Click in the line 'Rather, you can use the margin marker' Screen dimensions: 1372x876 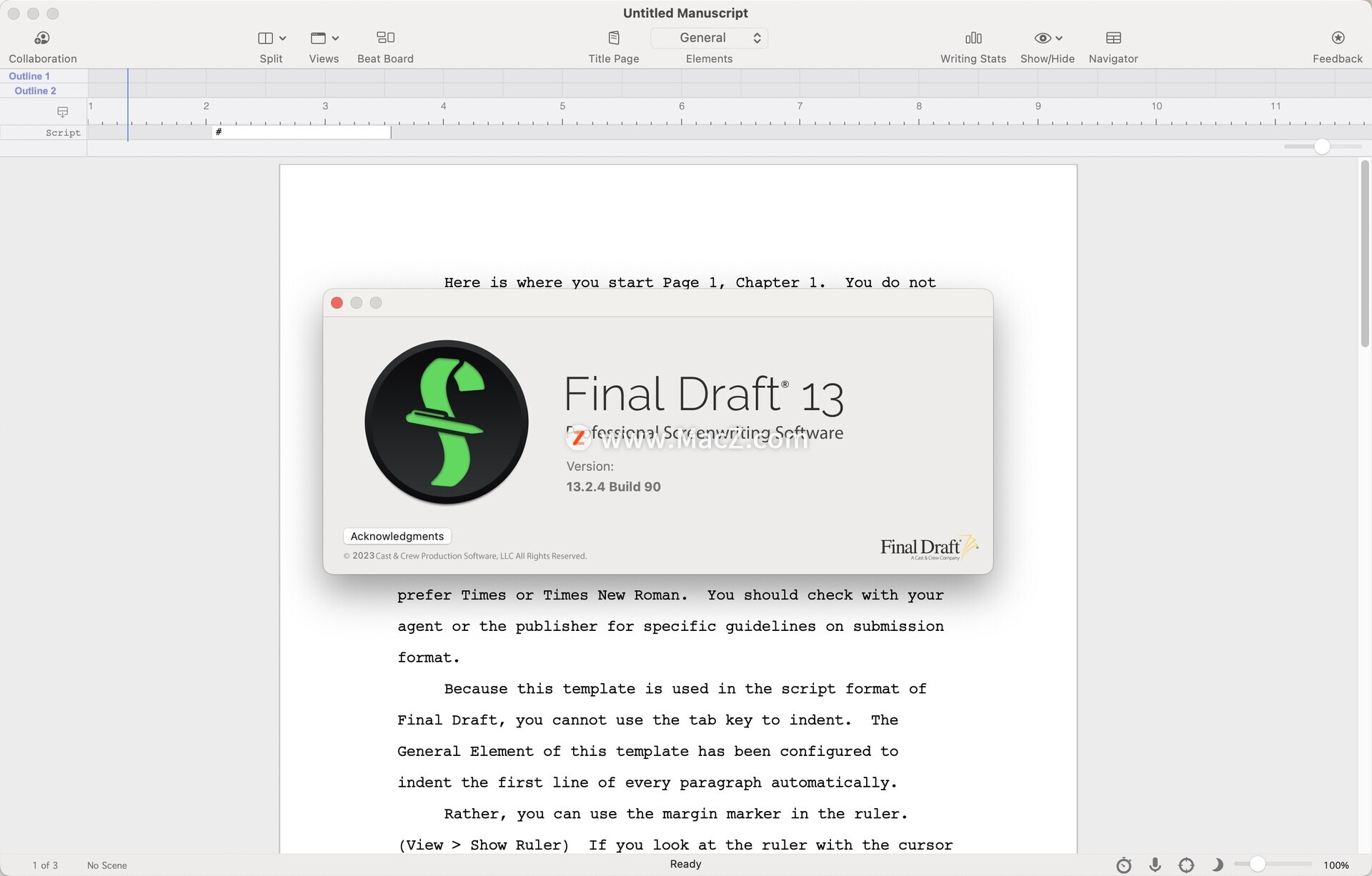click(x=675, y=814)
